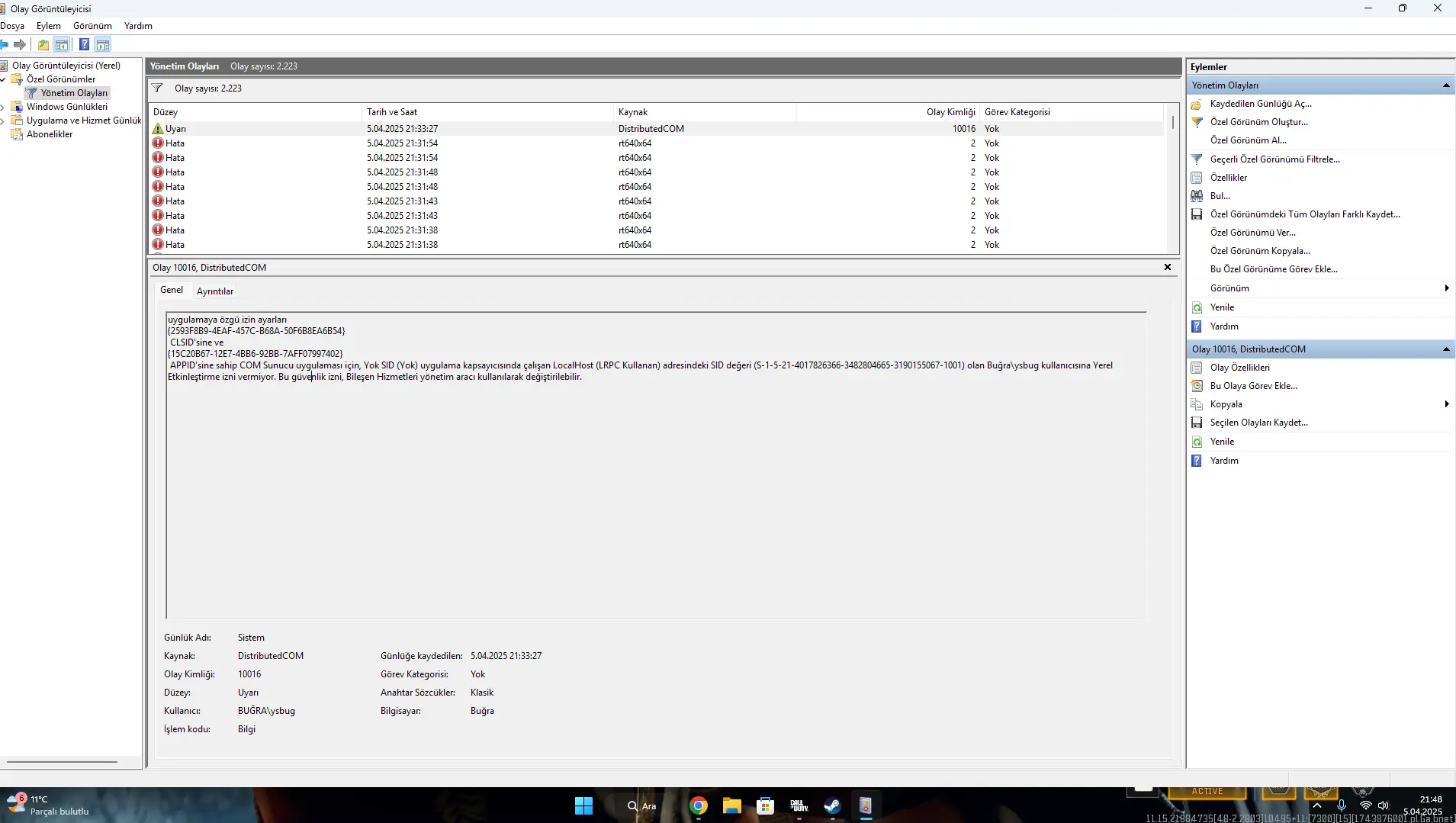Click green refresh icon under Yönetim Olayları actions
This screenshot has width=1456, height=823.
point(1197,307)
